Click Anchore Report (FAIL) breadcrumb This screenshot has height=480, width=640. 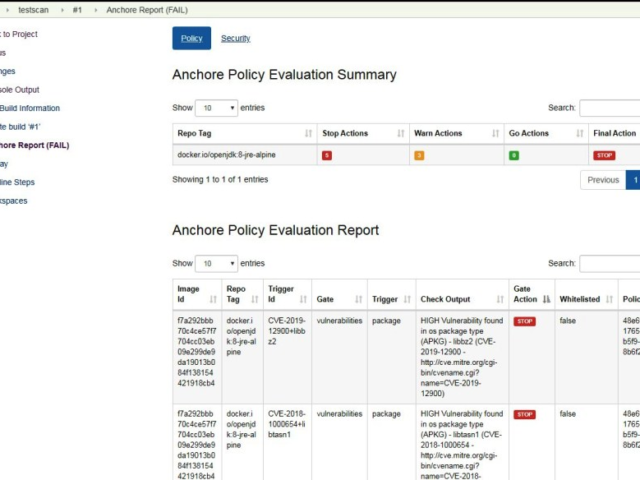tap(147, 10)
